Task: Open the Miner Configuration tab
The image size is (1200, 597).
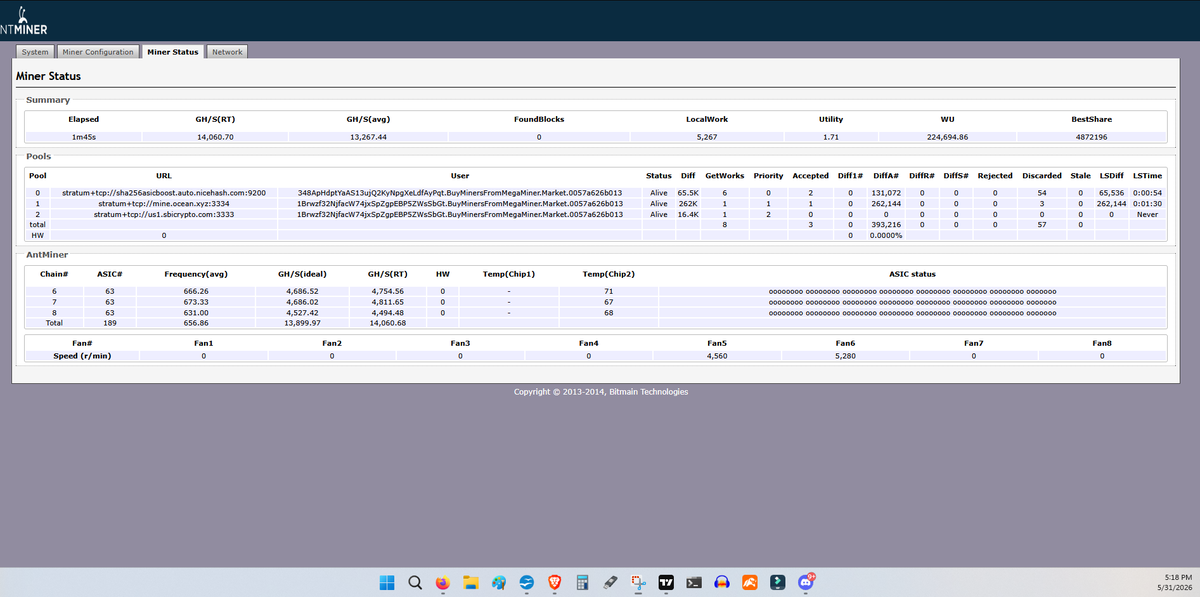Action: [98, 52]
